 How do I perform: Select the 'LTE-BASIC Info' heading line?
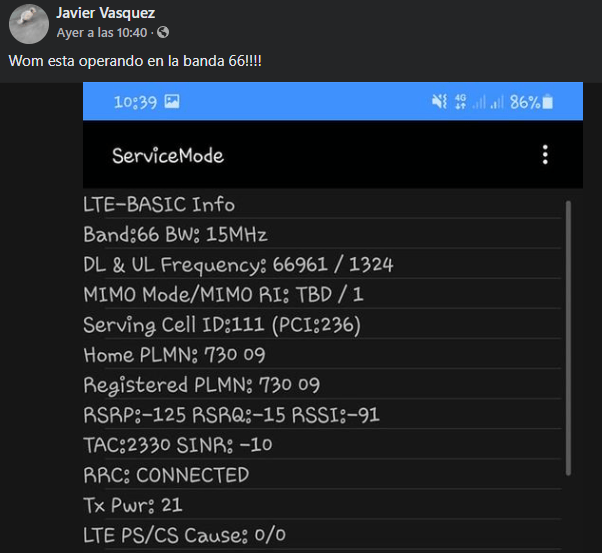tap(159, 205)
